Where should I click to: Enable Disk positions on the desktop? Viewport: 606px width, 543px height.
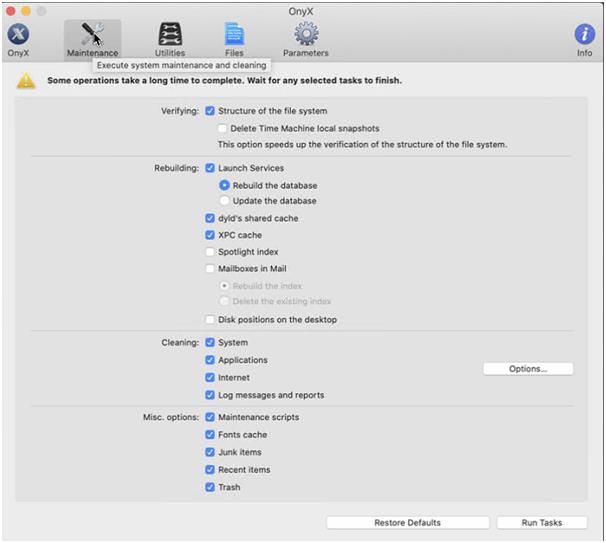(210, 320)
